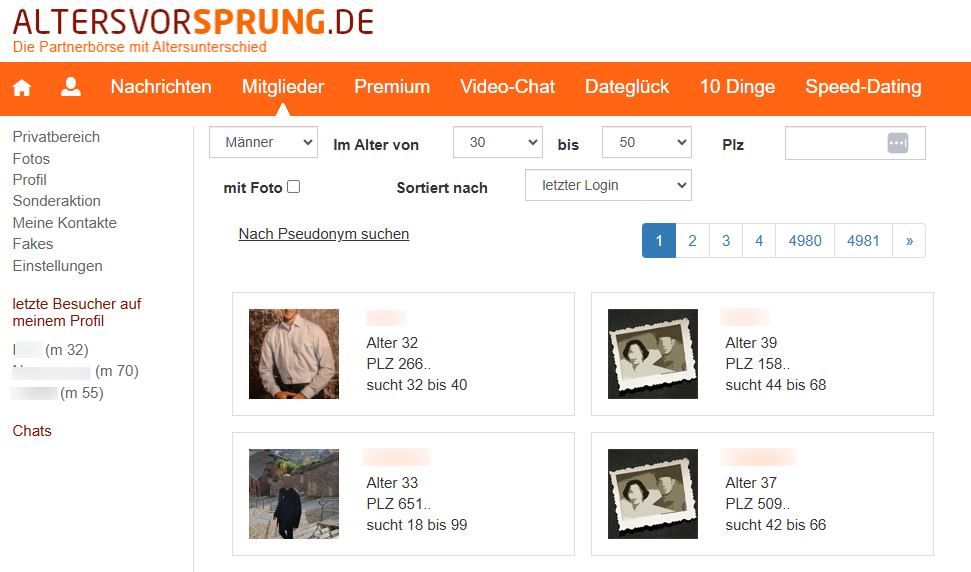This screenshot has width=971, height=572.
Task: Click the text 'sucht 32 bis 40'
Action: [x=417, y=385]
